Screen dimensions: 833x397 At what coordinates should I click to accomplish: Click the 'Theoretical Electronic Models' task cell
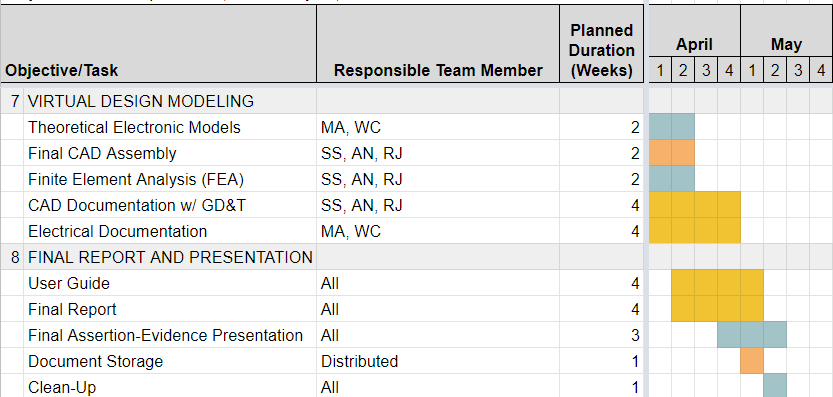point(170,127)
